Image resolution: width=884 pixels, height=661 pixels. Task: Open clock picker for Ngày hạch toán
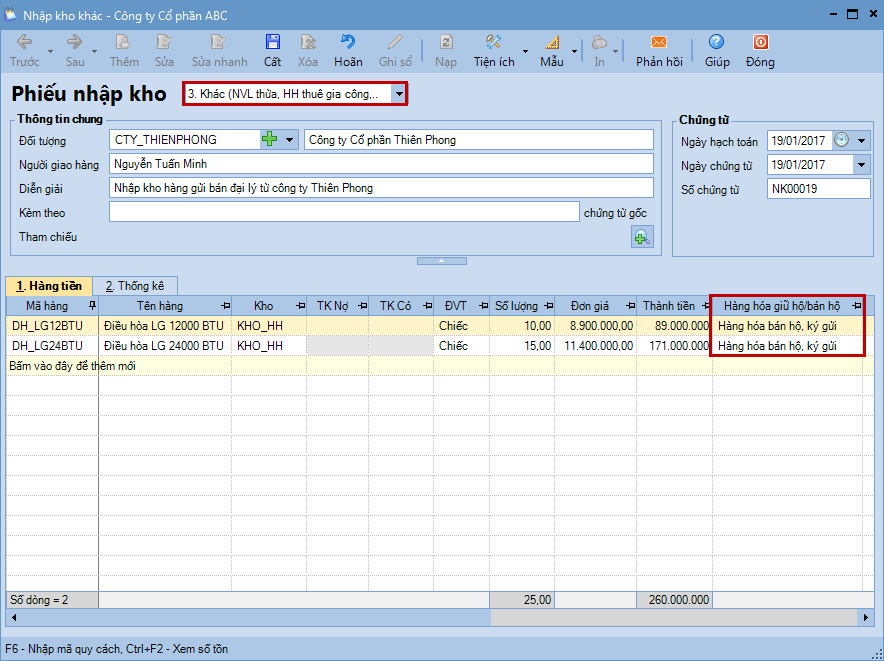(x=842, y=140)
